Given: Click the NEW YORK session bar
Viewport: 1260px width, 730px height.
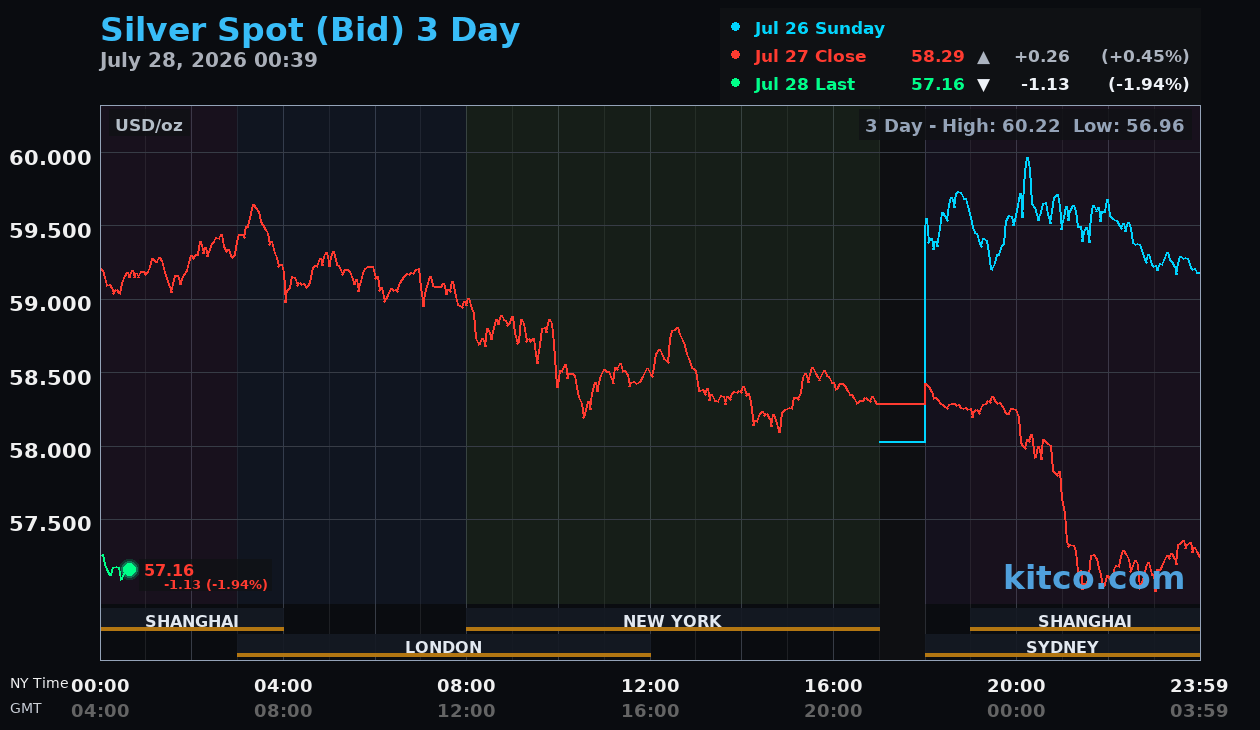Looking at the screenshot, I should (672, 620).
